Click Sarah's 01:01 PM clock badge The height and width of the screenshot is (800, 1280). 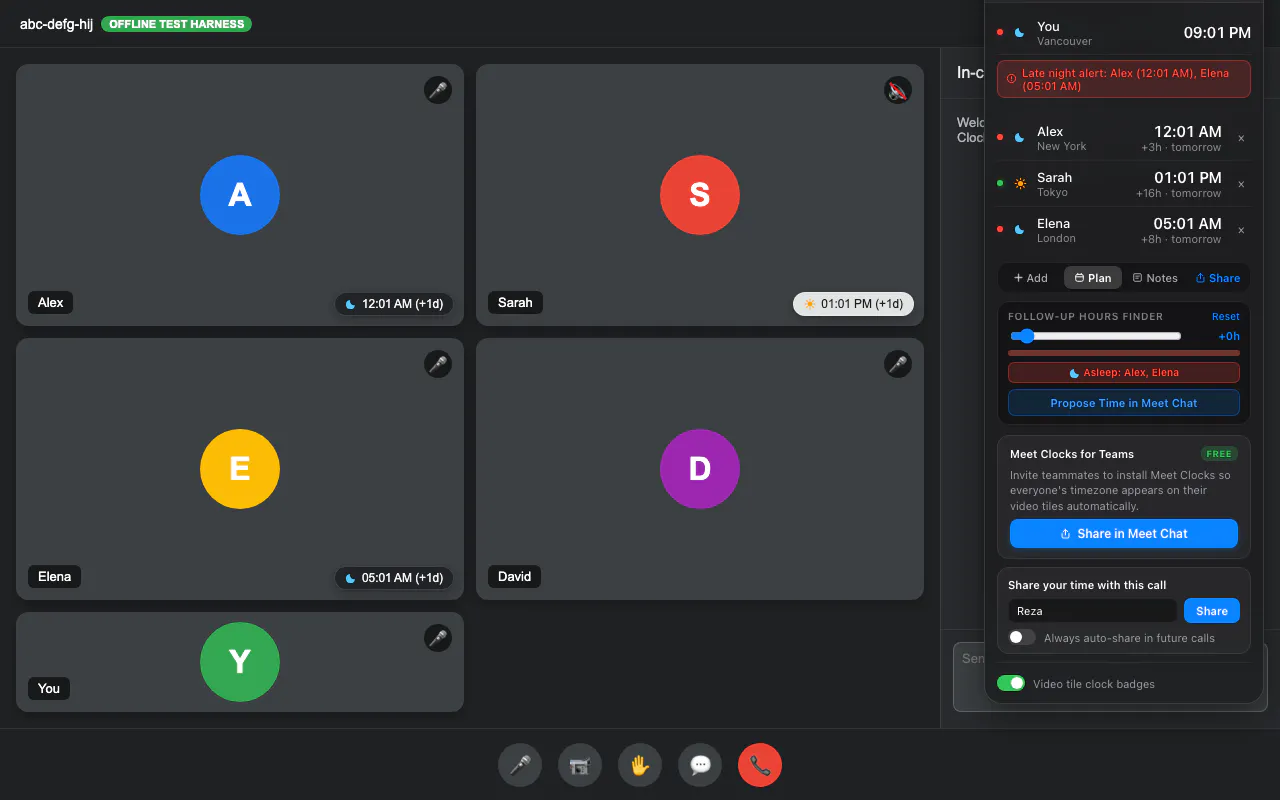tap(853, 304)
